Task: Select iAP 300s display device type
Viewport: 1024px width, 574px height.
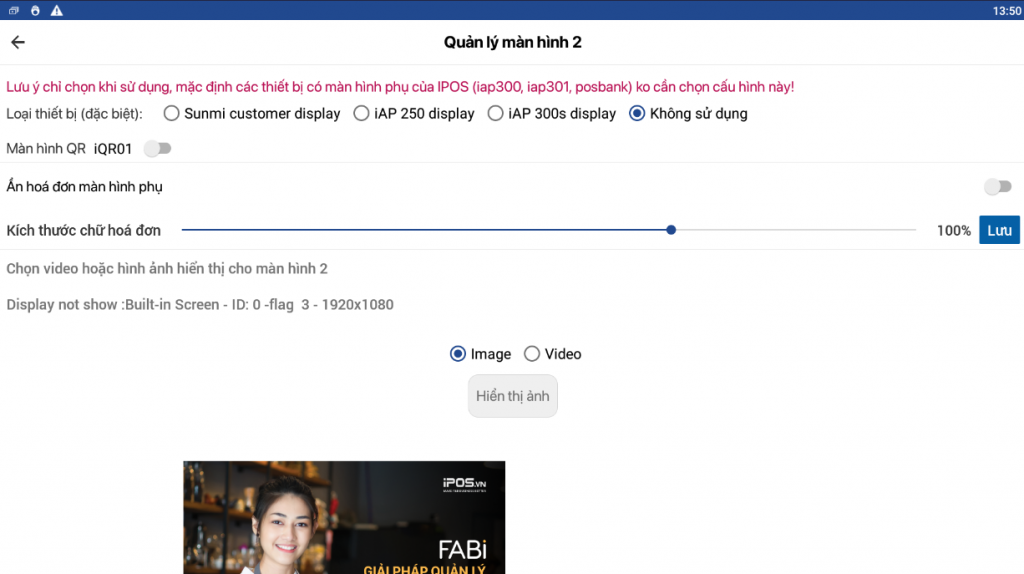Action: pyautogui.click(x=495, y=114)
